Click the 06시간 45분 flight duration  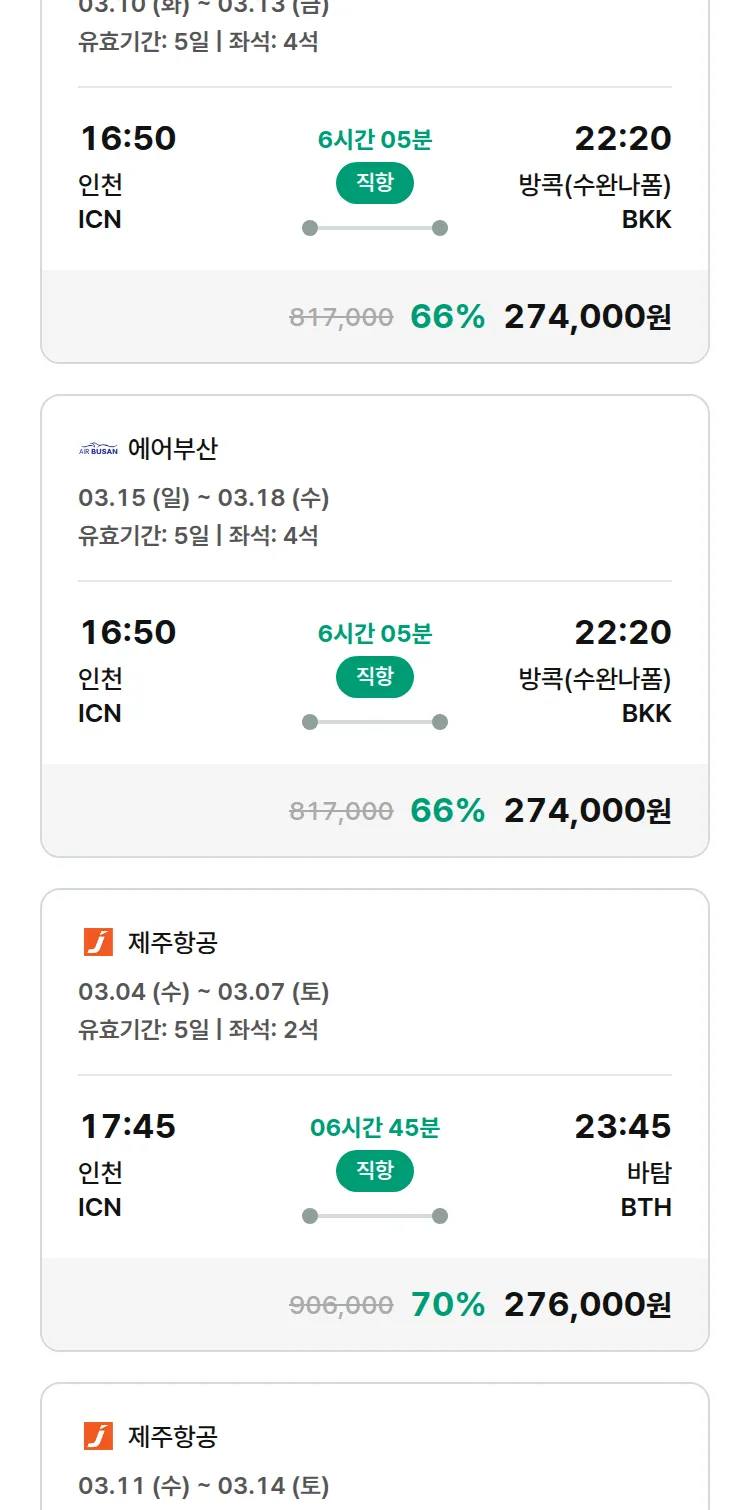(375, 1128)
